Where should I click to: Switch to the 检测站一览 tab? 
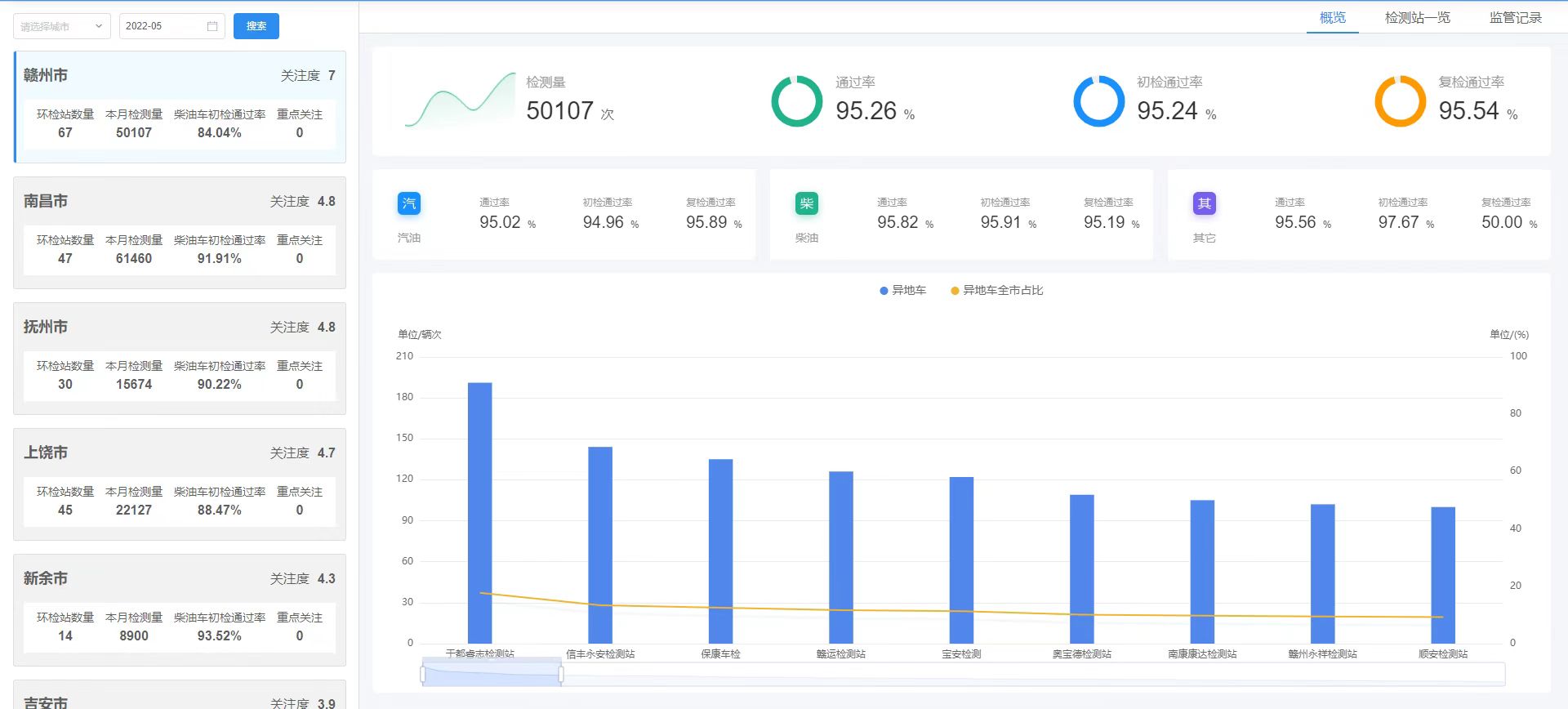point(1418,17)
